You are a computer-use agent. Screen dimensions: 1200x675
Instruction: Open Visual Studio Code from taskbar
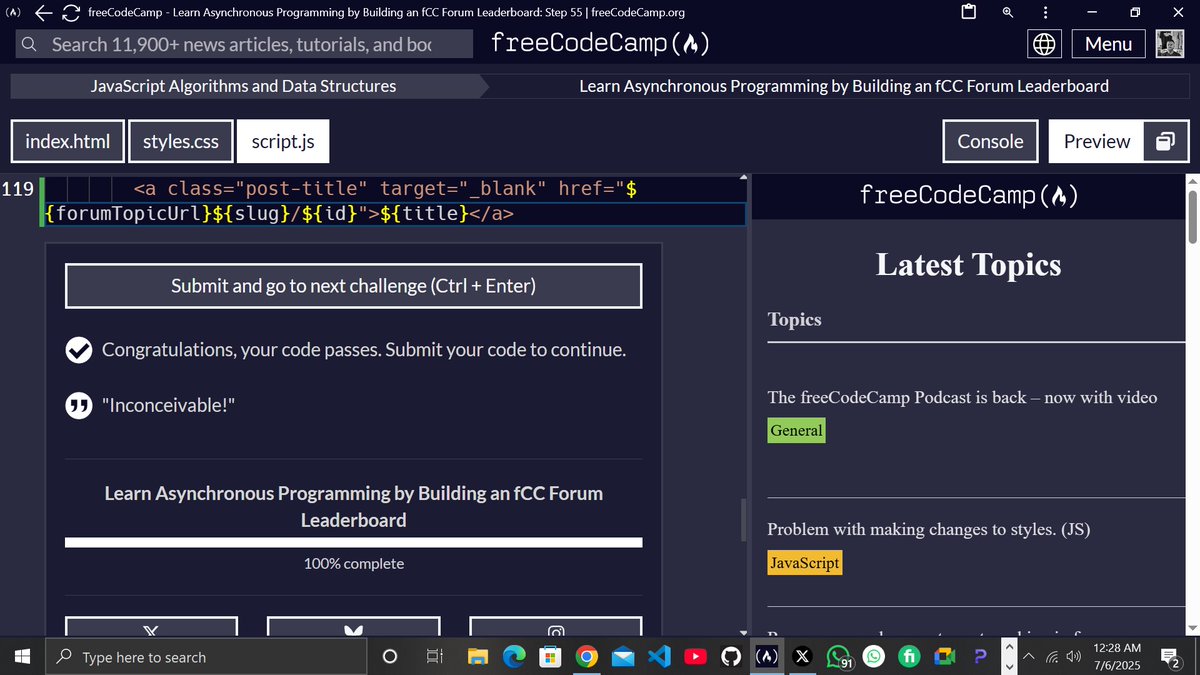658,657
